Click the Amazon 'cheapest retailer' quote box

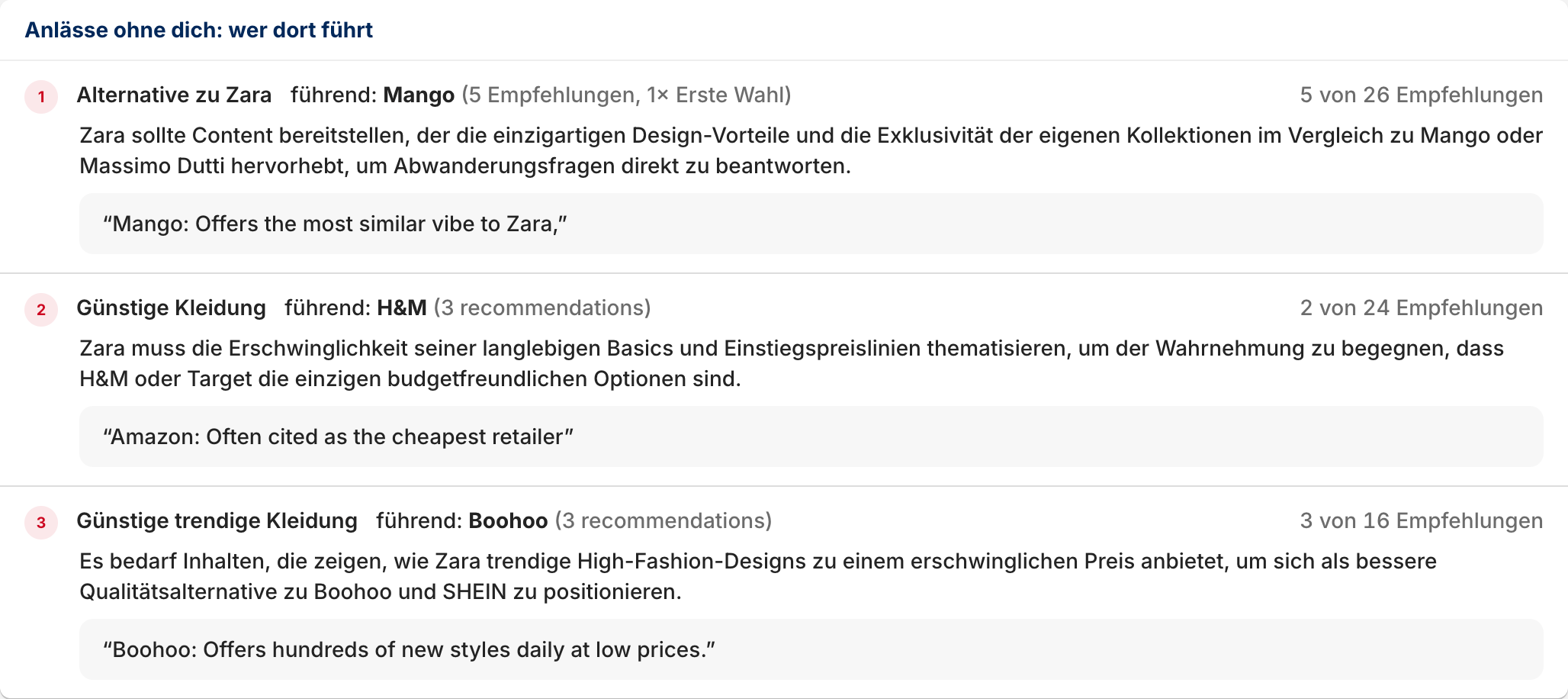tap(811, 436)
